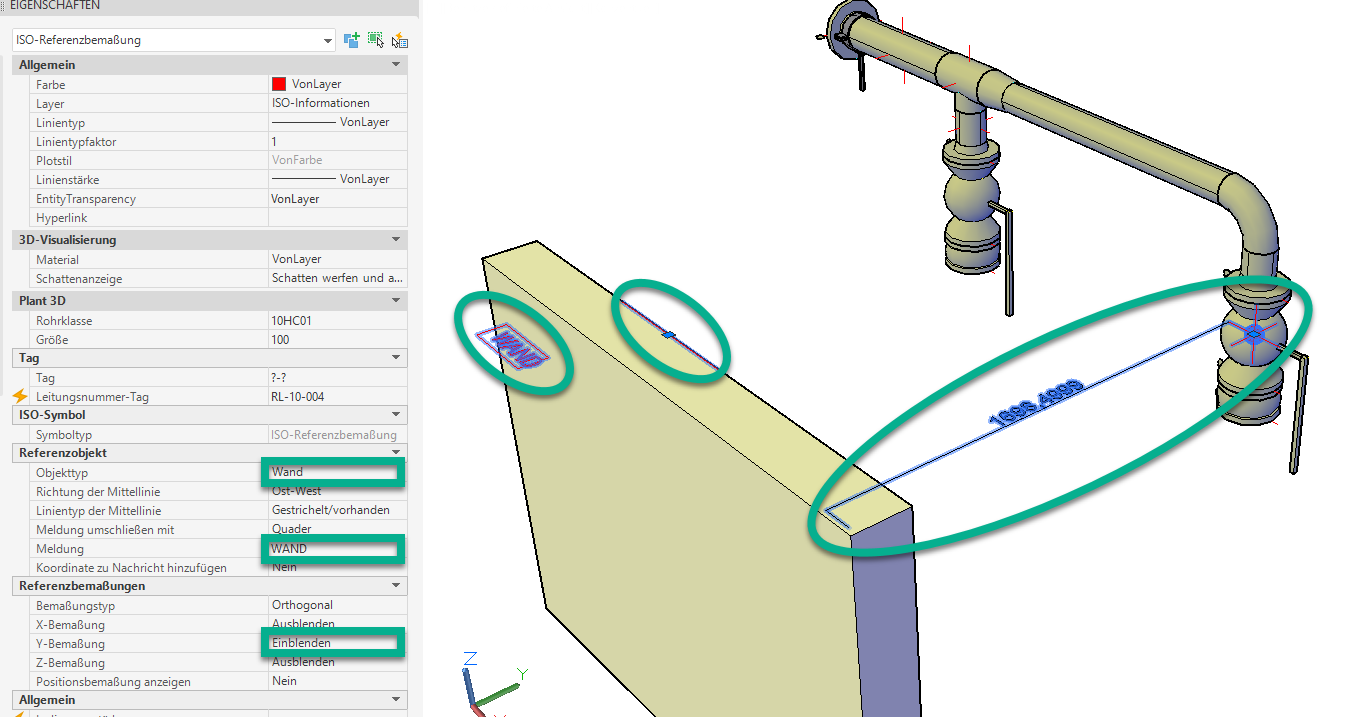
Task: Click the midpoint grip on wall centerline
Action: 670,335
